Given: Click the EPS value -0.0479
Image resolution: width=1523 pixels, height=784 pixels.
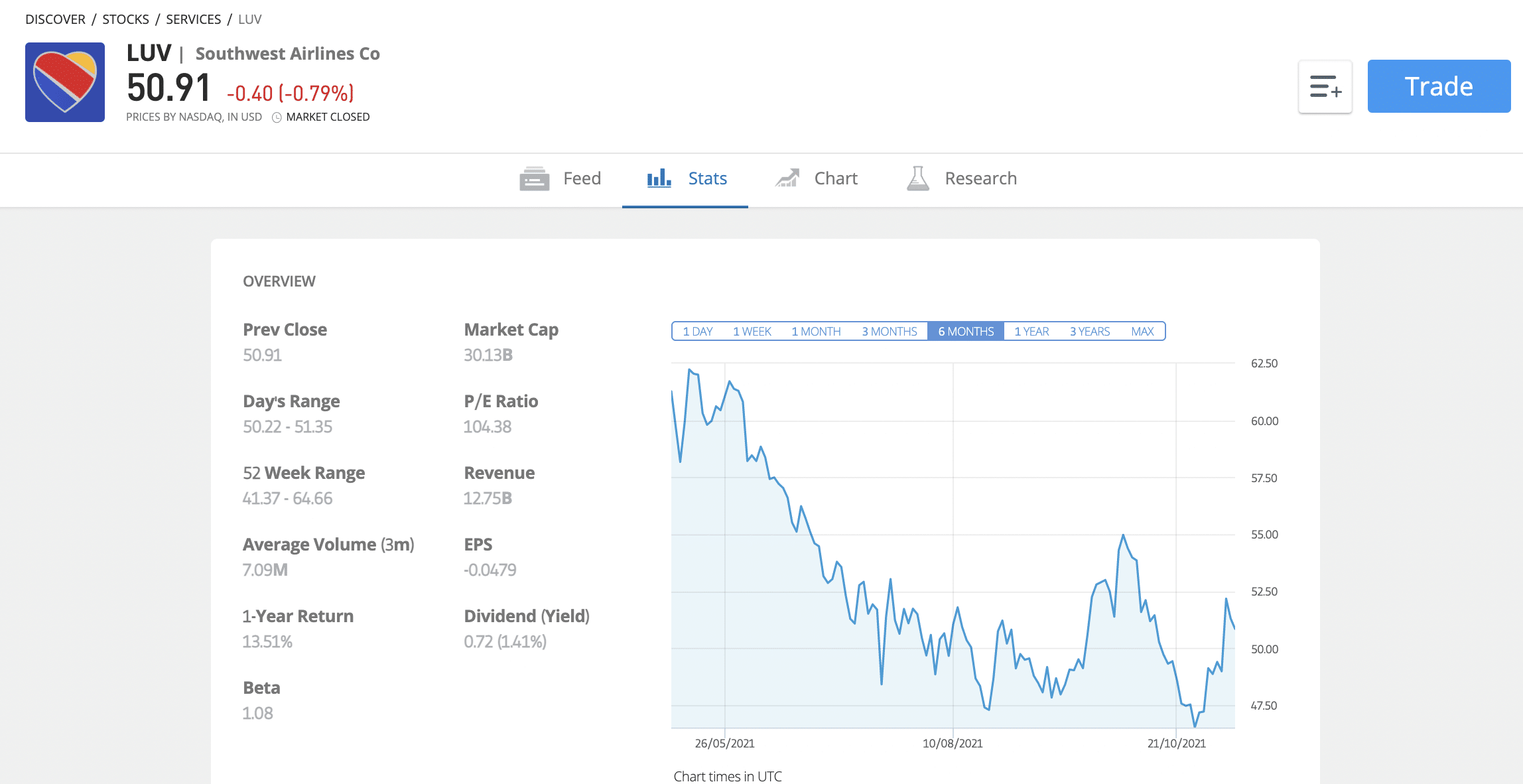Looking at the screenshot, I should pyautogui.click(x=490, y=570).
